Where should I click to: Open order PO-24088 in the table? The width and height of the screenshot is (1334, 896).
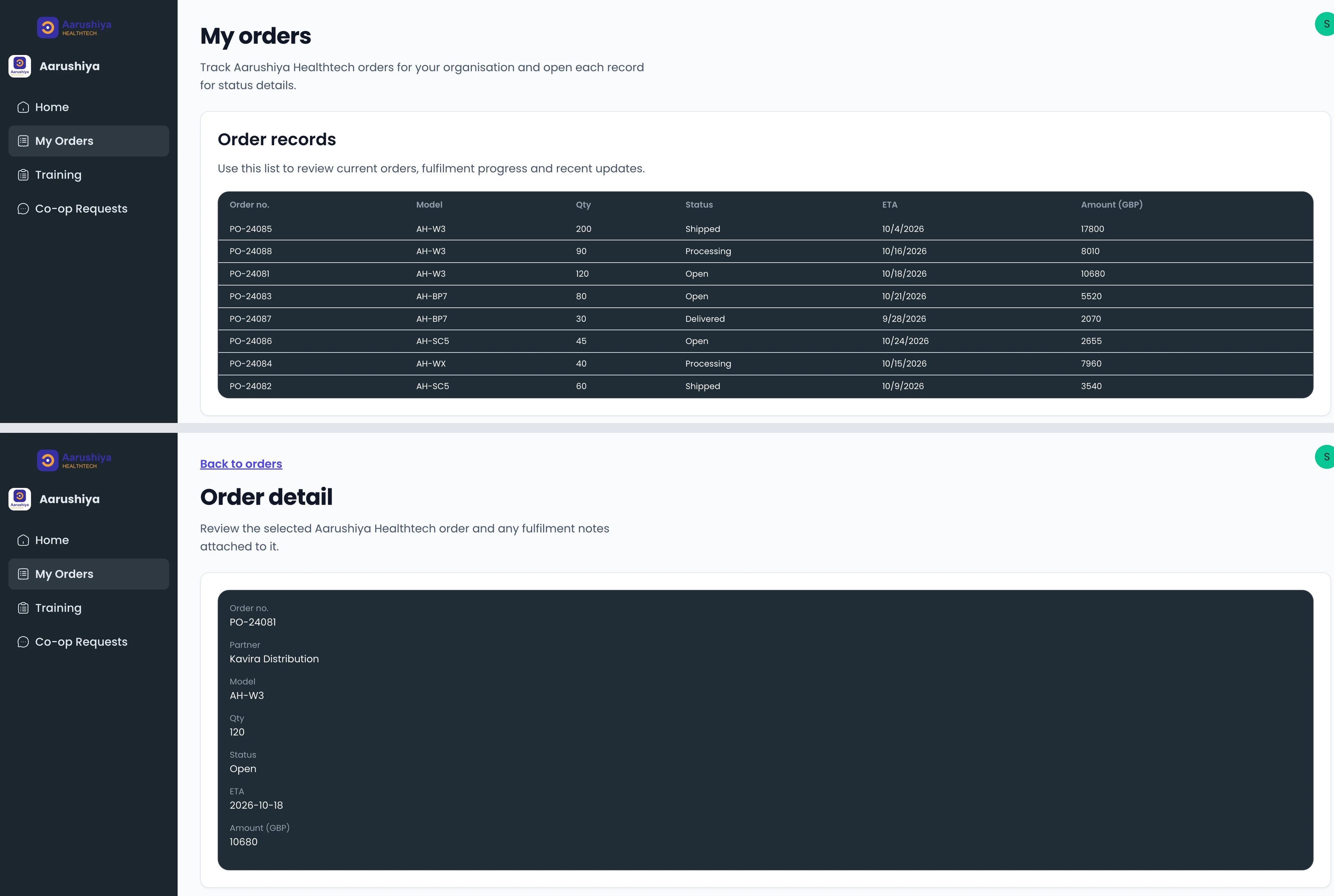pyautogui.click(x=765, y=251)
